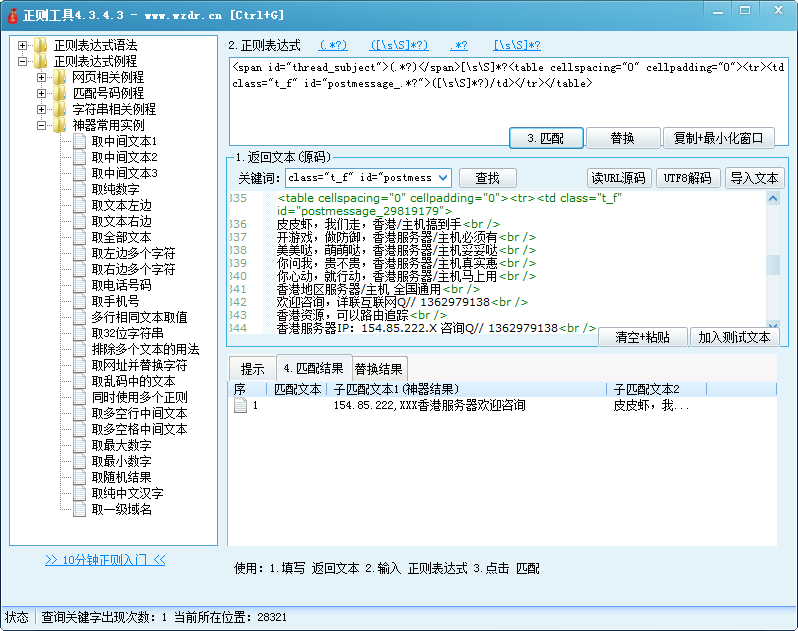
Task: Open the 关键词 keyword combo box dropdown
Action: [x=443, y=178]
